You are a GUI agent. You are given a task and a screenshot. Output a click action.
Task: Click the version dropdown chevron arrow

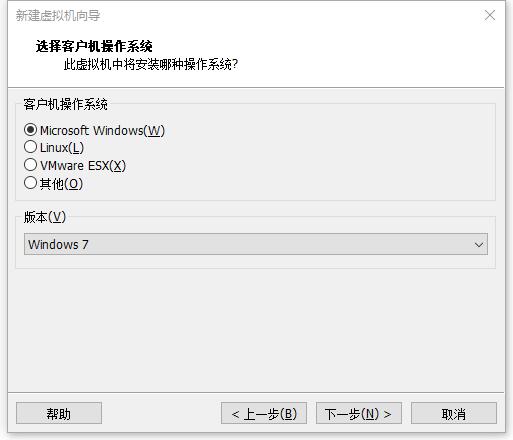click(x=479, y=245)
